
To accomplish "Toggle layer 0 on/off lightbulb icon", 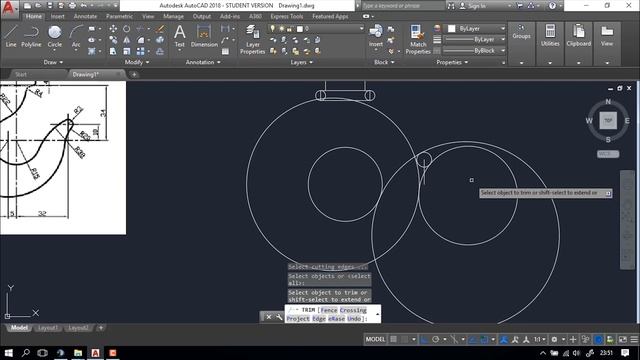I will [x=272, y=29].
